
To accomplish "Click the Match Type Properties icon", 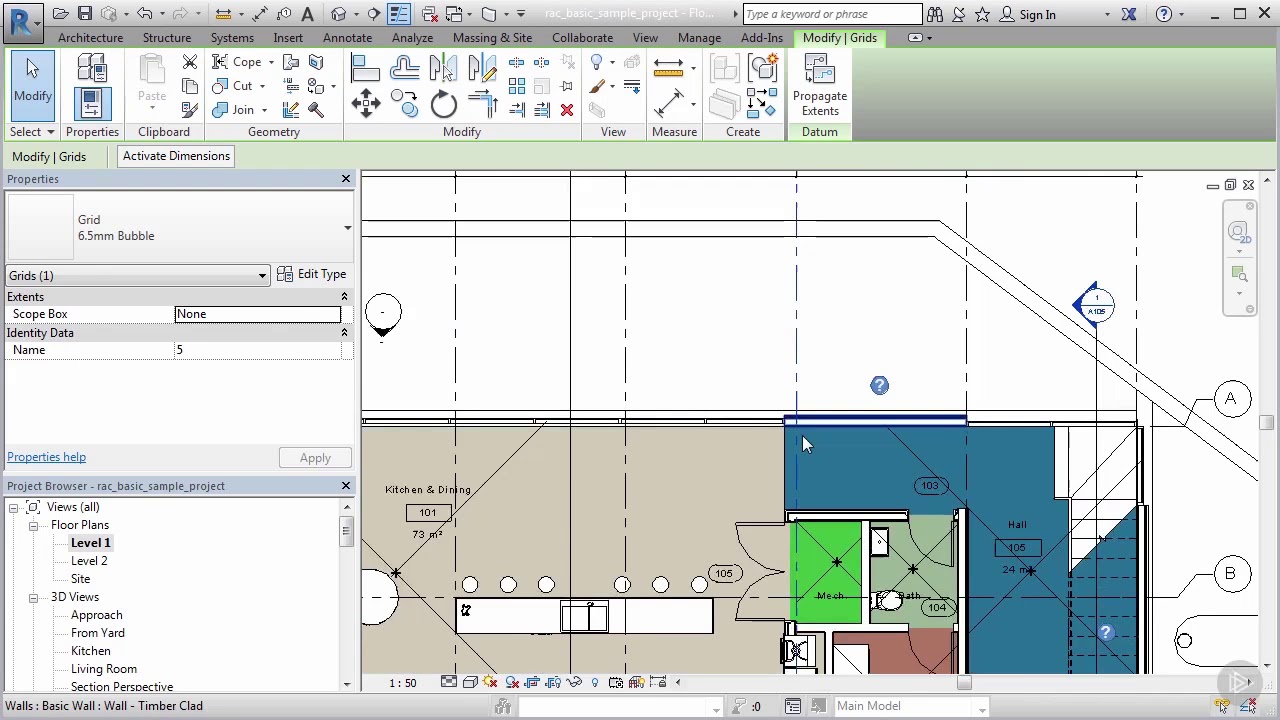I will pos(190,109).
